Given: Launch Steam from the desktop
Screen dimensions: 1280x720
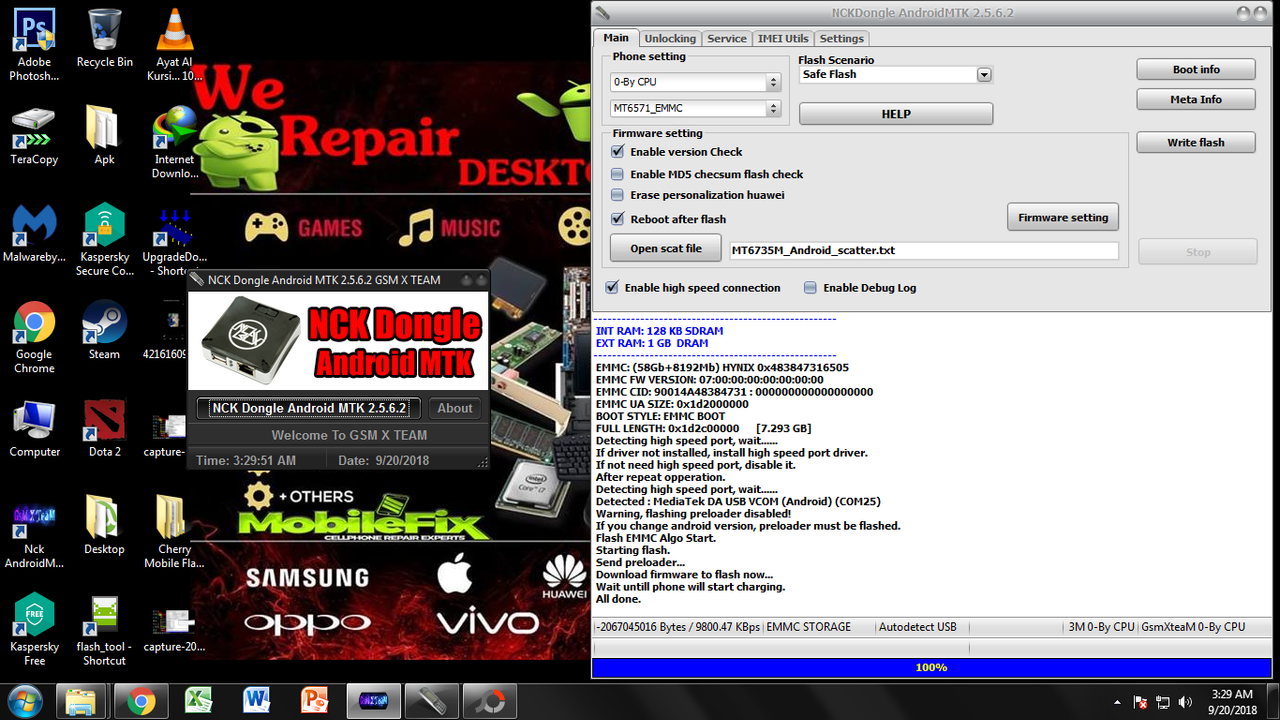Looking at the screenshot, I should pos(104,331).
